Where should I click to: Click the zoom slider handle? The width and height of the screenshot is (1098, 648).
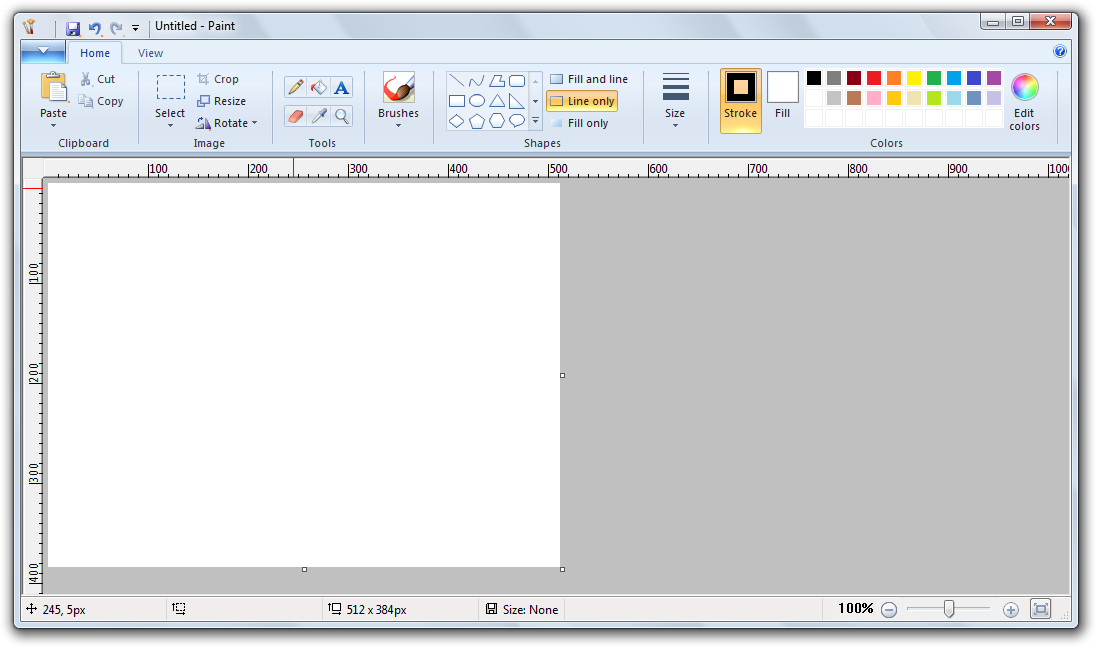pos(948,609)
